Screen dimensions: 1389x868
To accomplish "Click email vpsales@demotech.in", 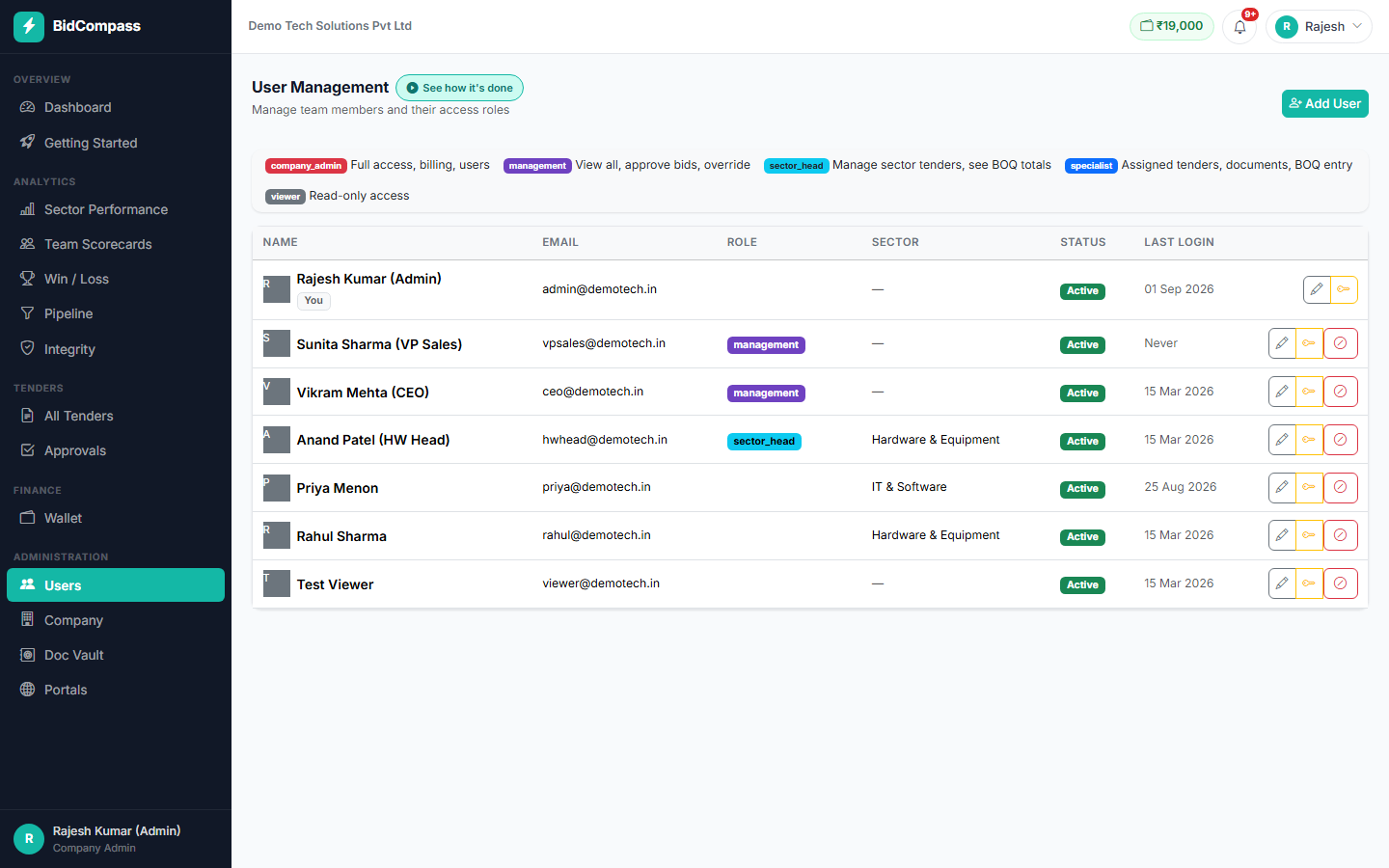I will pos(604,343).
